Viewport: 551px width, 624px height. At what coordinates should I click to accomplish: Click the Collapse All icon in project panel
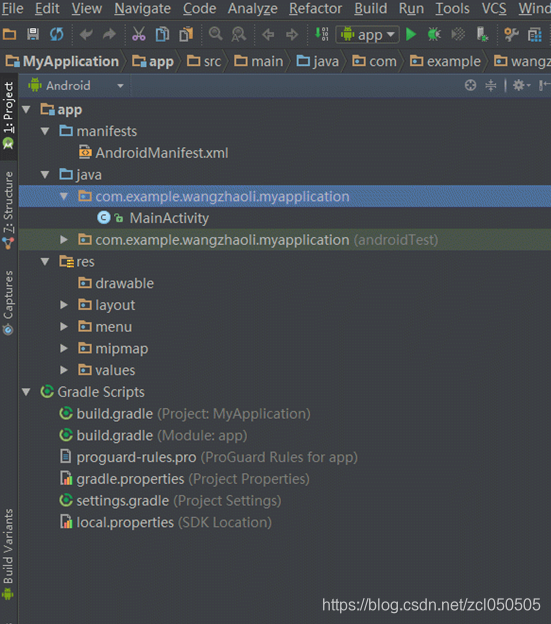pyautogui.click(x=491, y=85)
